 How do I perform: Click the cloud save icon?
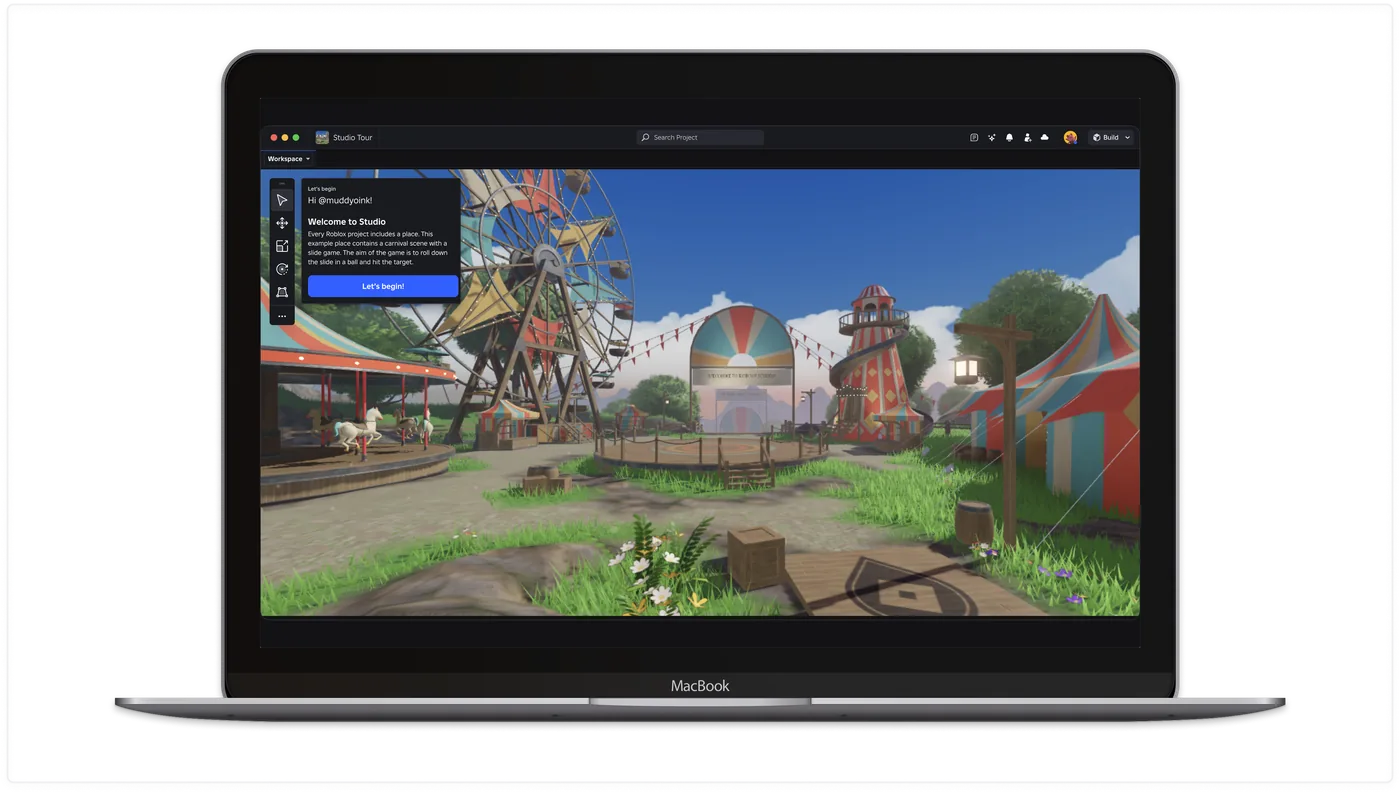pos(1045,137)
